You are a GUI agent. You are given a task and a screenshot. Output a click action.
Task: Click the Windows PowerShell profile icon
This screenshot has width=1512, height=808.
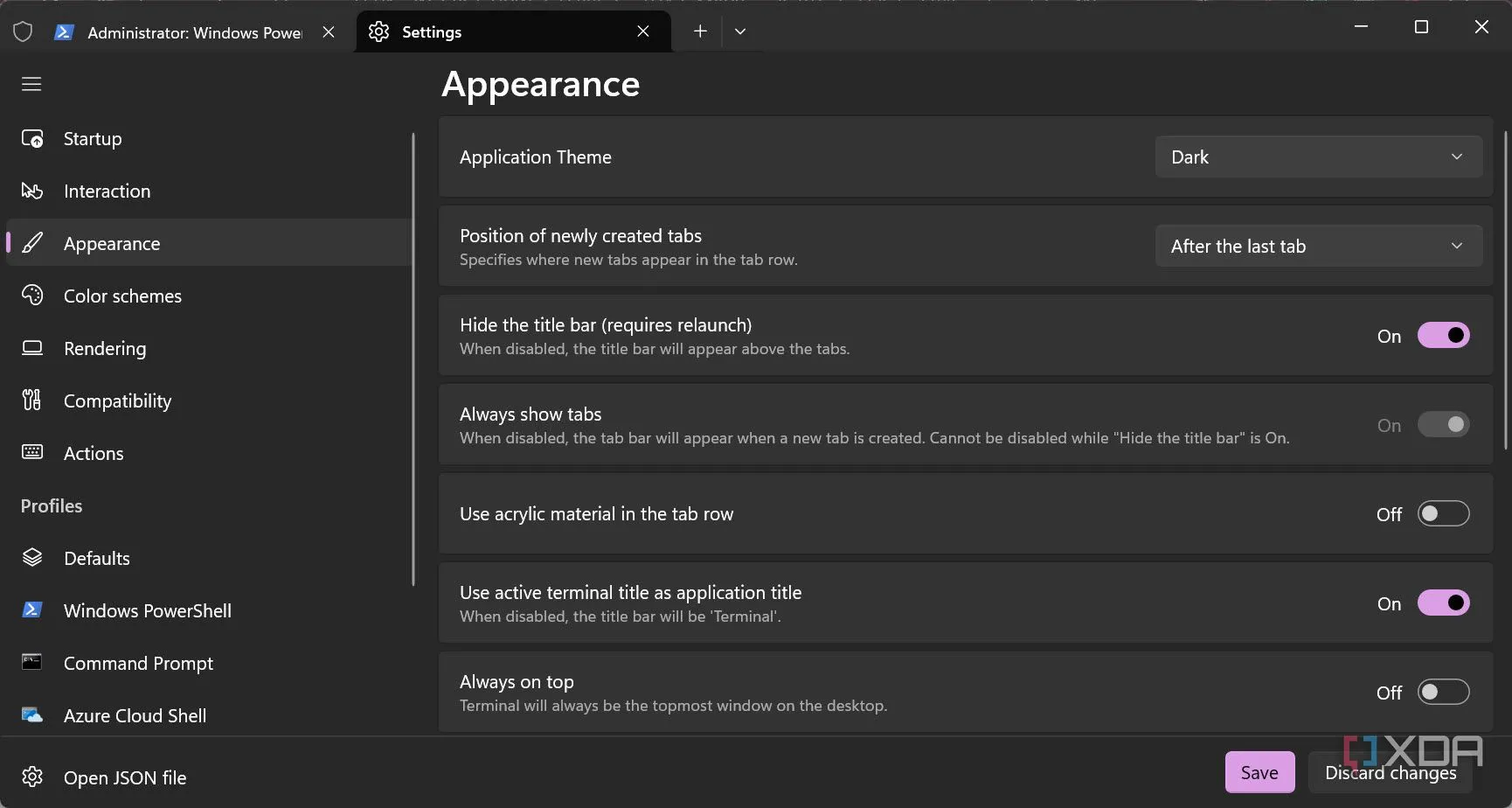[x=32, y=610]
